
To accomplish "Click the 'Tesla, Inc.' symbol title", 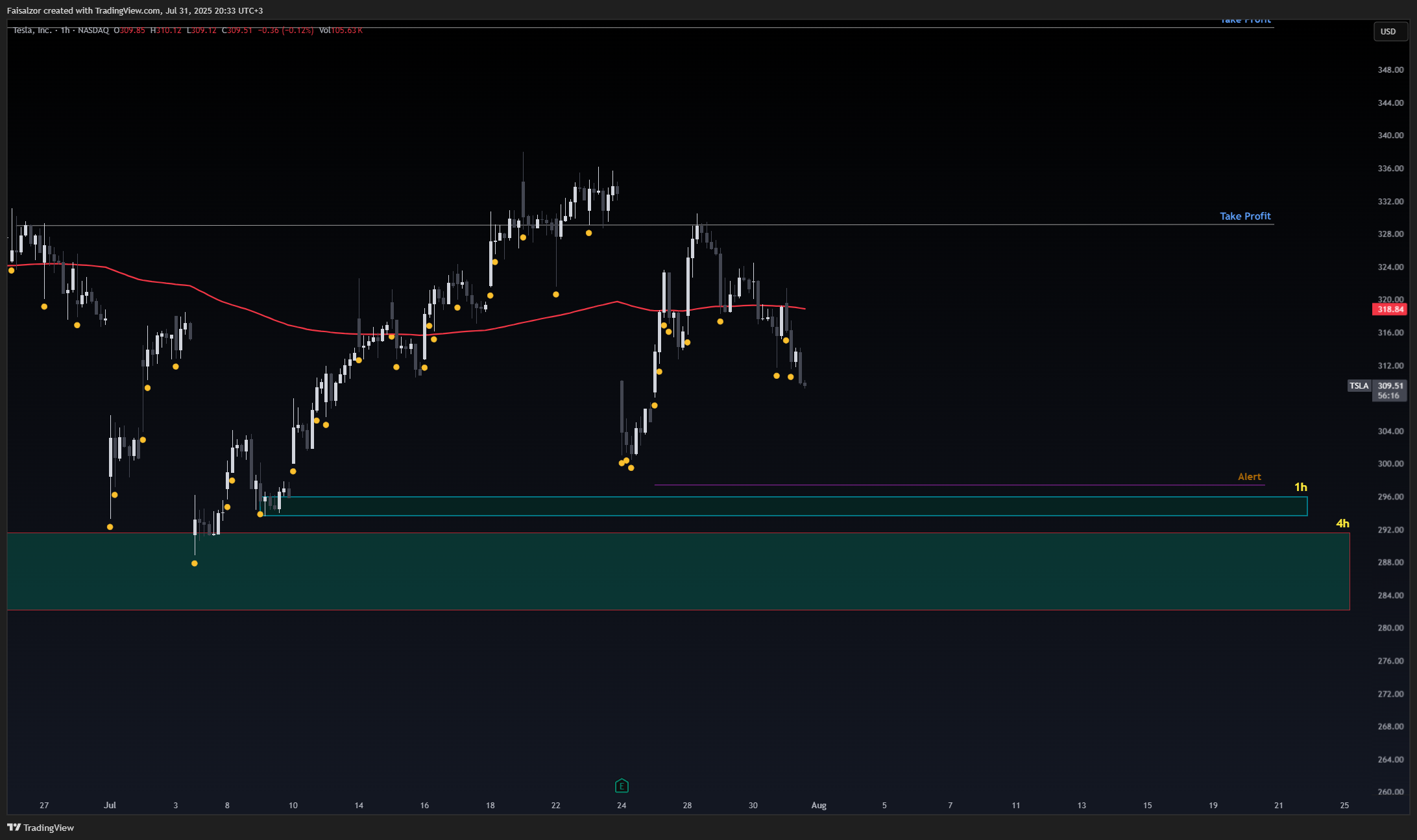I will 32,30.
